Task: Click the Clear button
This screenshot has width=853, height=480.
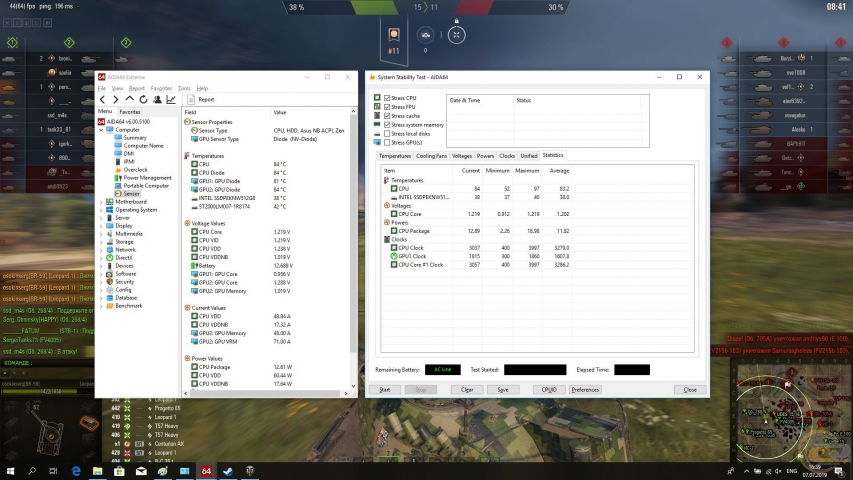Action: (x=467, y=390)
